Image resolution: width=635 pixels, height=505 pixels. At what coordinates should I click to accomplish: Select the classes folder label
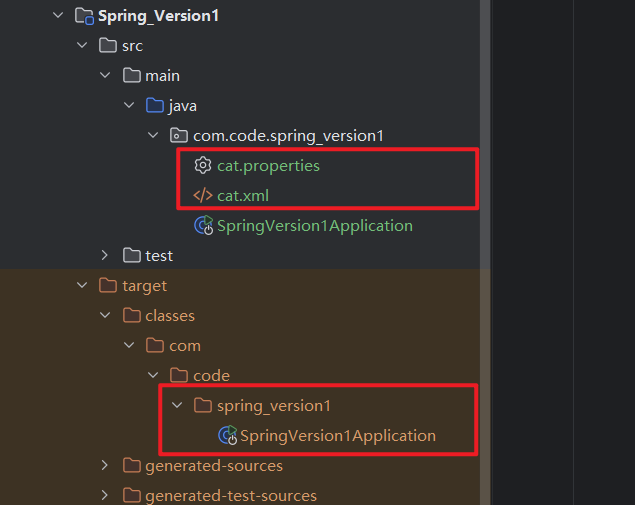pos(170,316)
